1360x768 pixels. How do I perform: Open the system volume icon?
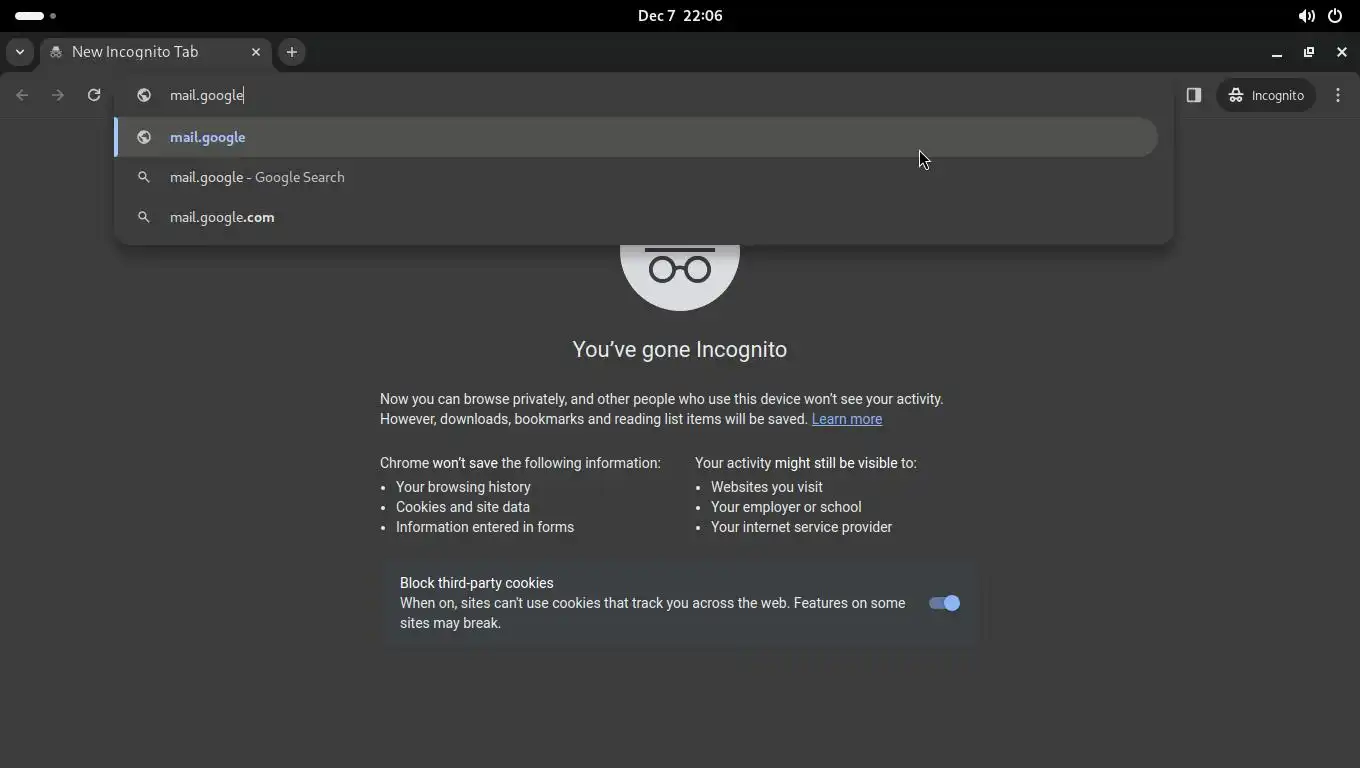click(1306, 16)
